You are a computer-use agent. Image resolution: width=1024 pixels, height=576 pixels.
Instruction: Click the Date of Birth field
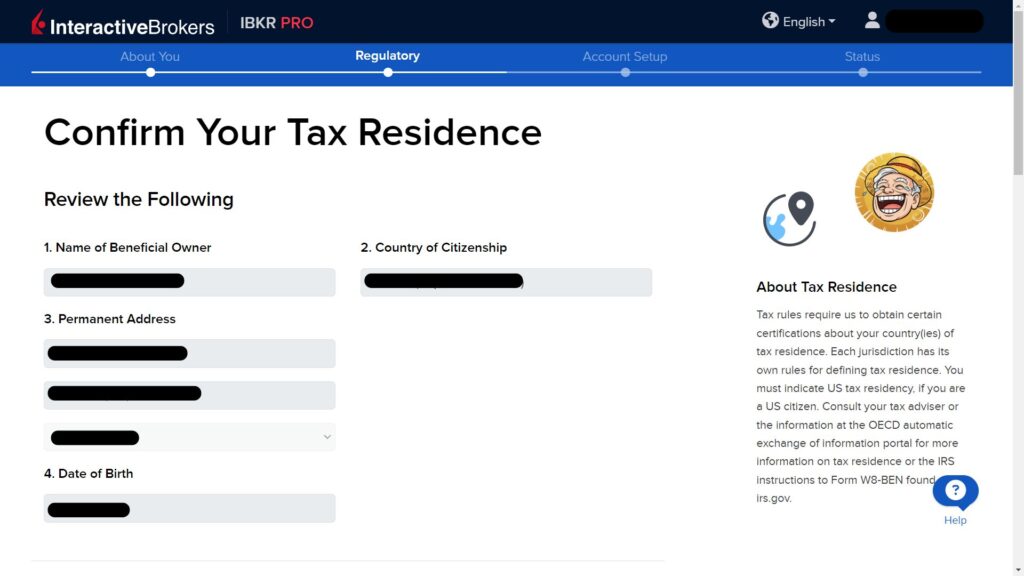tap(189, 508)
